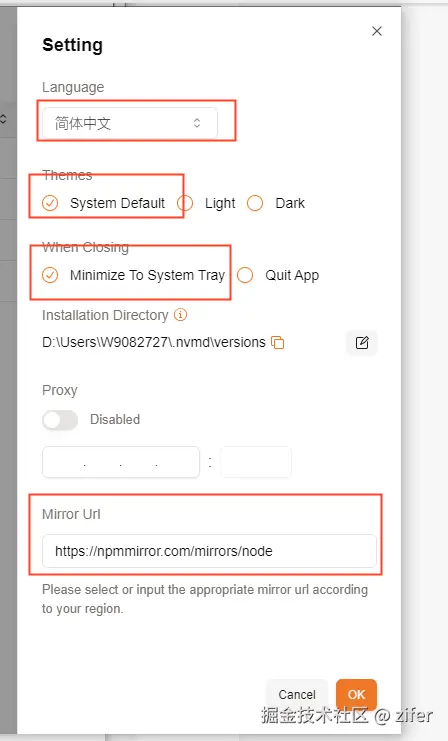Click the D:\Users\W9082727\.nvmd\versions path text
The image size is (448, 741).
(x=154, y=342)
